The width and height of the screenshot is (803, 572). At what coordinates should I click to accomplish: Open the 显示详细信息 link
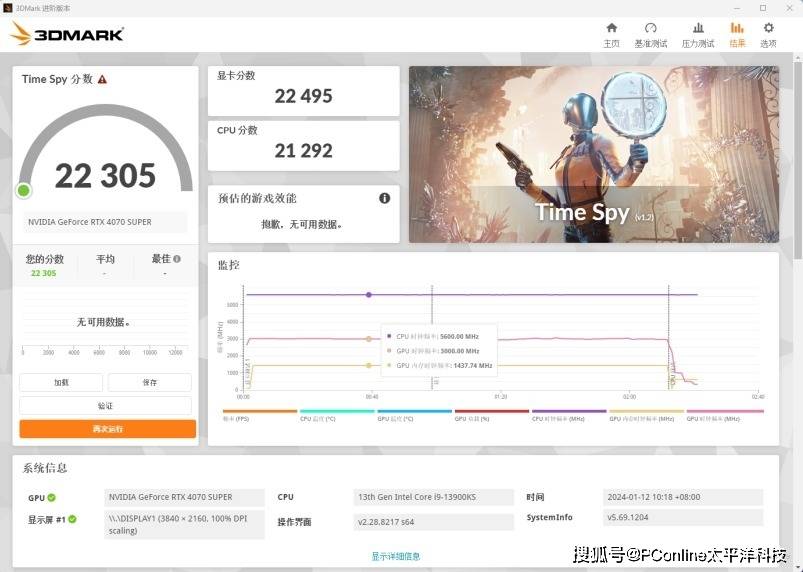coord(396,556)
